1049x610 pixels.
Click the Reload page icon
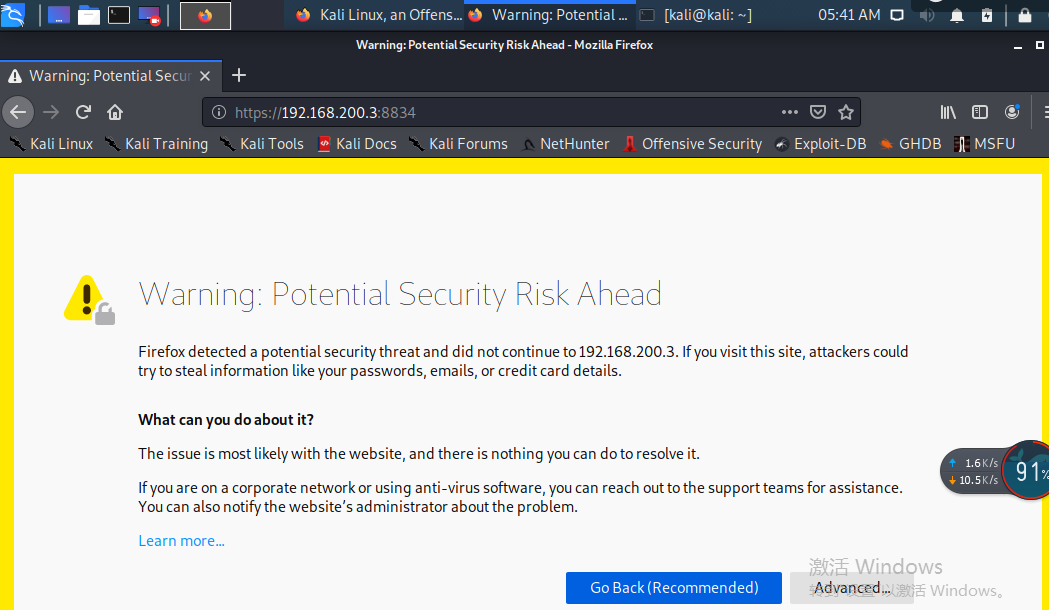point(83,112)
